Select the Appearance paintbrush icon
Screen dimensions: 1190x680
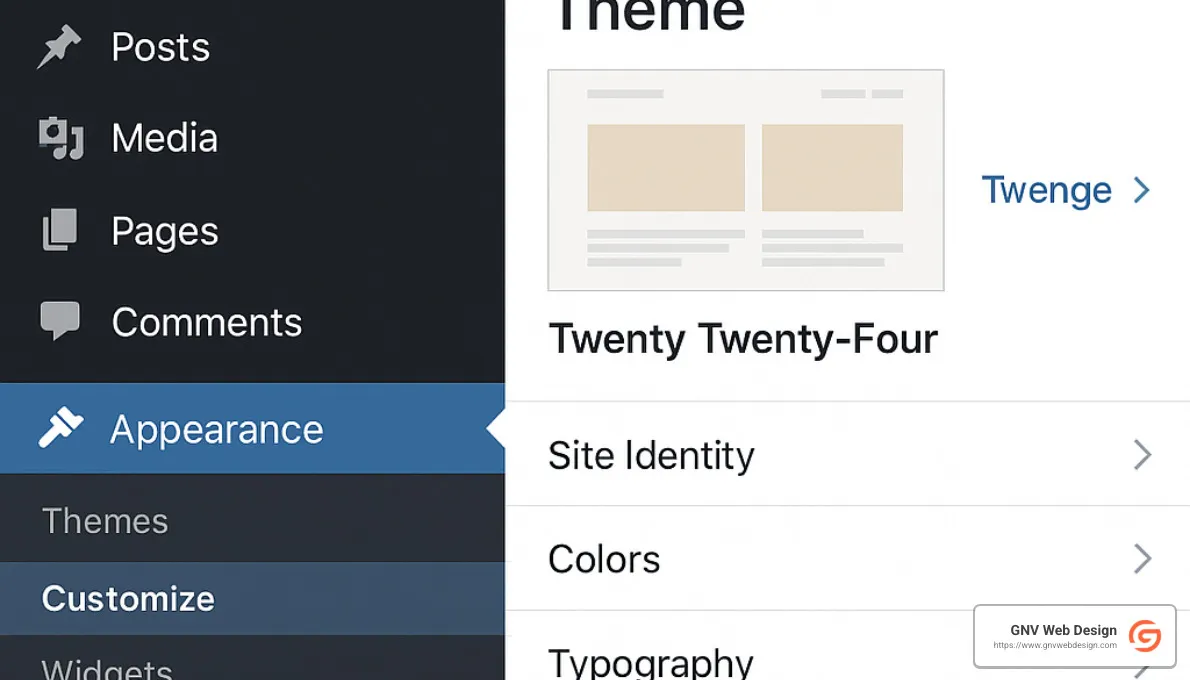tap(62, 428)
